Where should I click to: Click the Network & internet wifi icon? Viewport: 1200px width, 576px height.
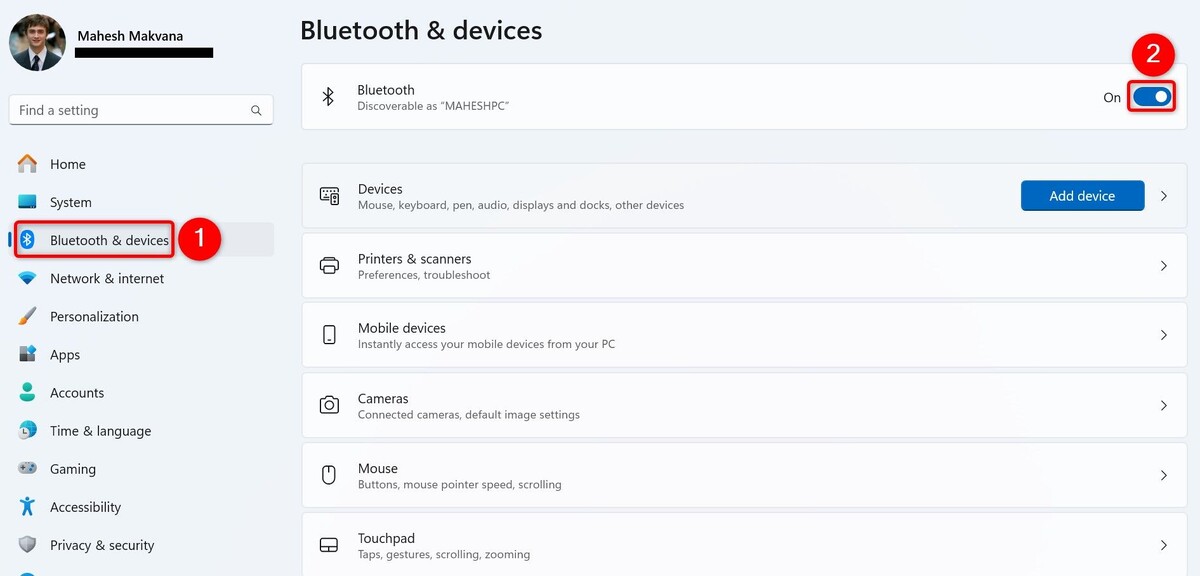click(x=27, y=278)
